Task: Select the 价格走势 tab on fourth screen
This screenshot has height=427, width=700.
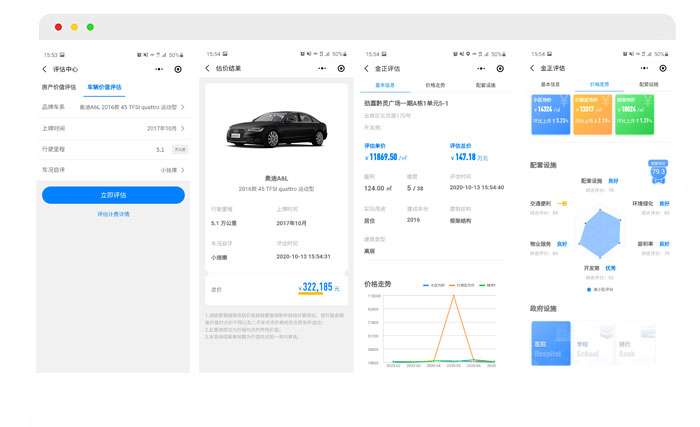Action: pos(600,84)
